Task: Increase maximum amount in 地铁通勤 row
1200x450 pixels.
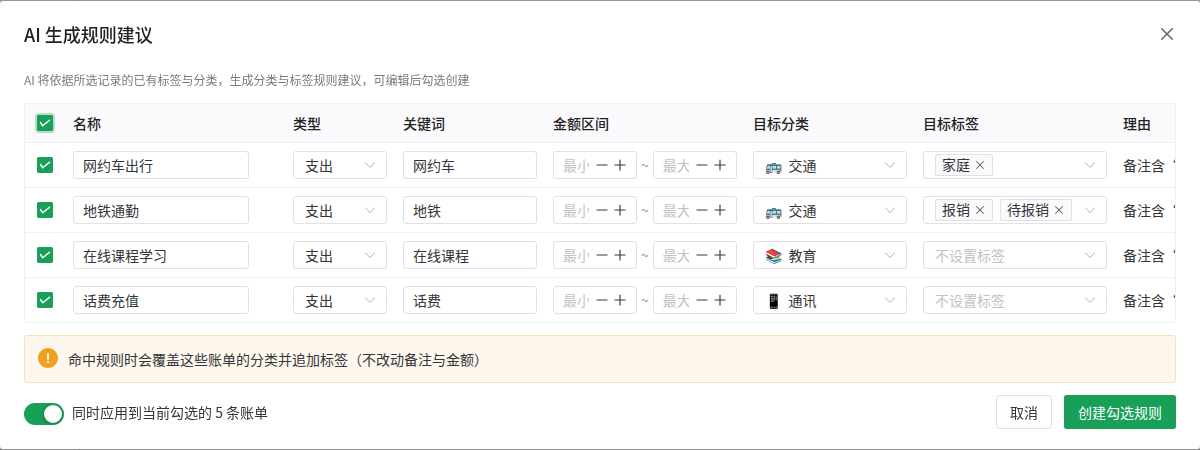Action: coord(720,210)
